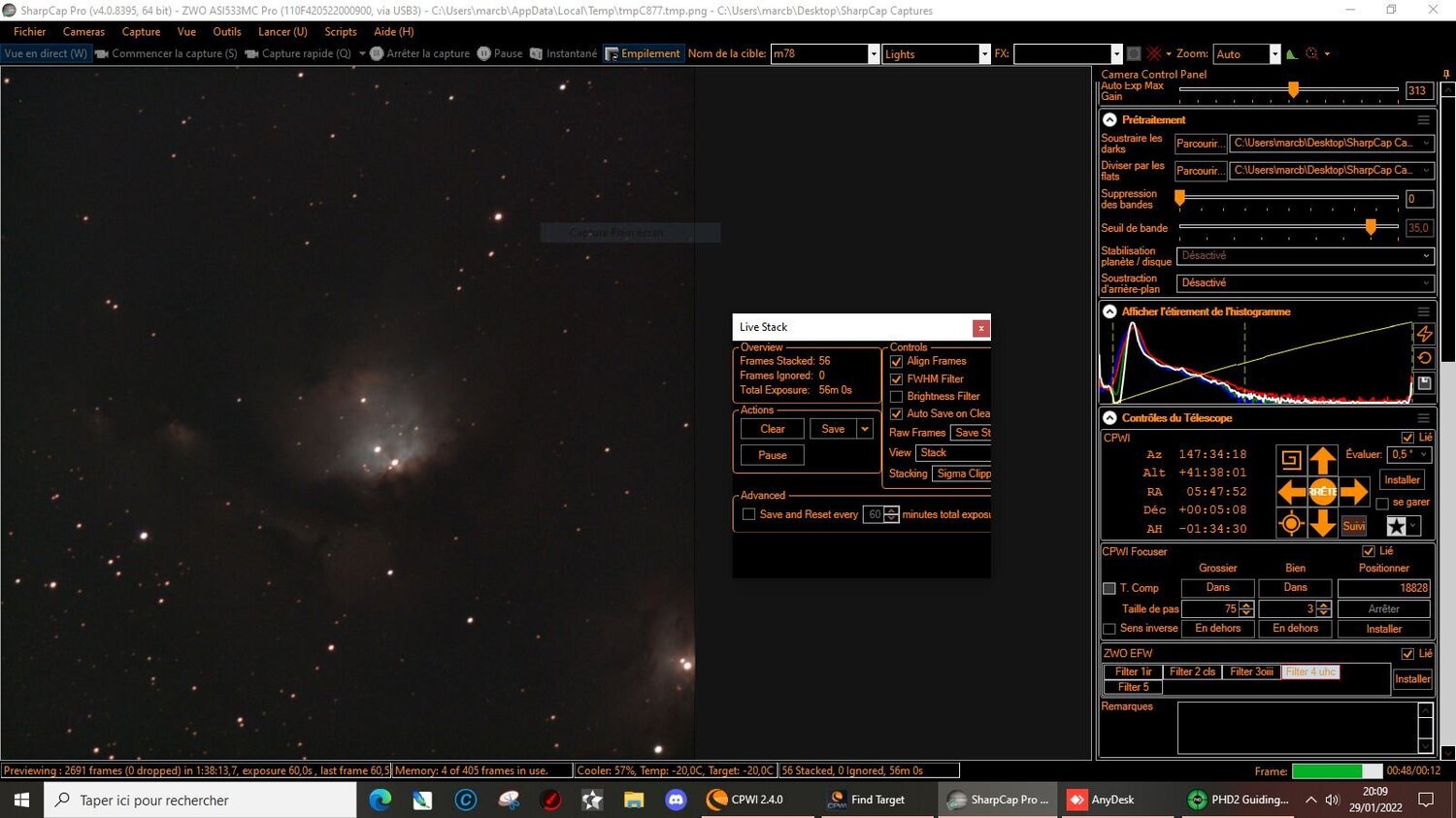The height and width of the screenshot is (818, 1456).
Task: Click the Suivi tracking button
Action: pyautogui.click(x=1354, y=526)
